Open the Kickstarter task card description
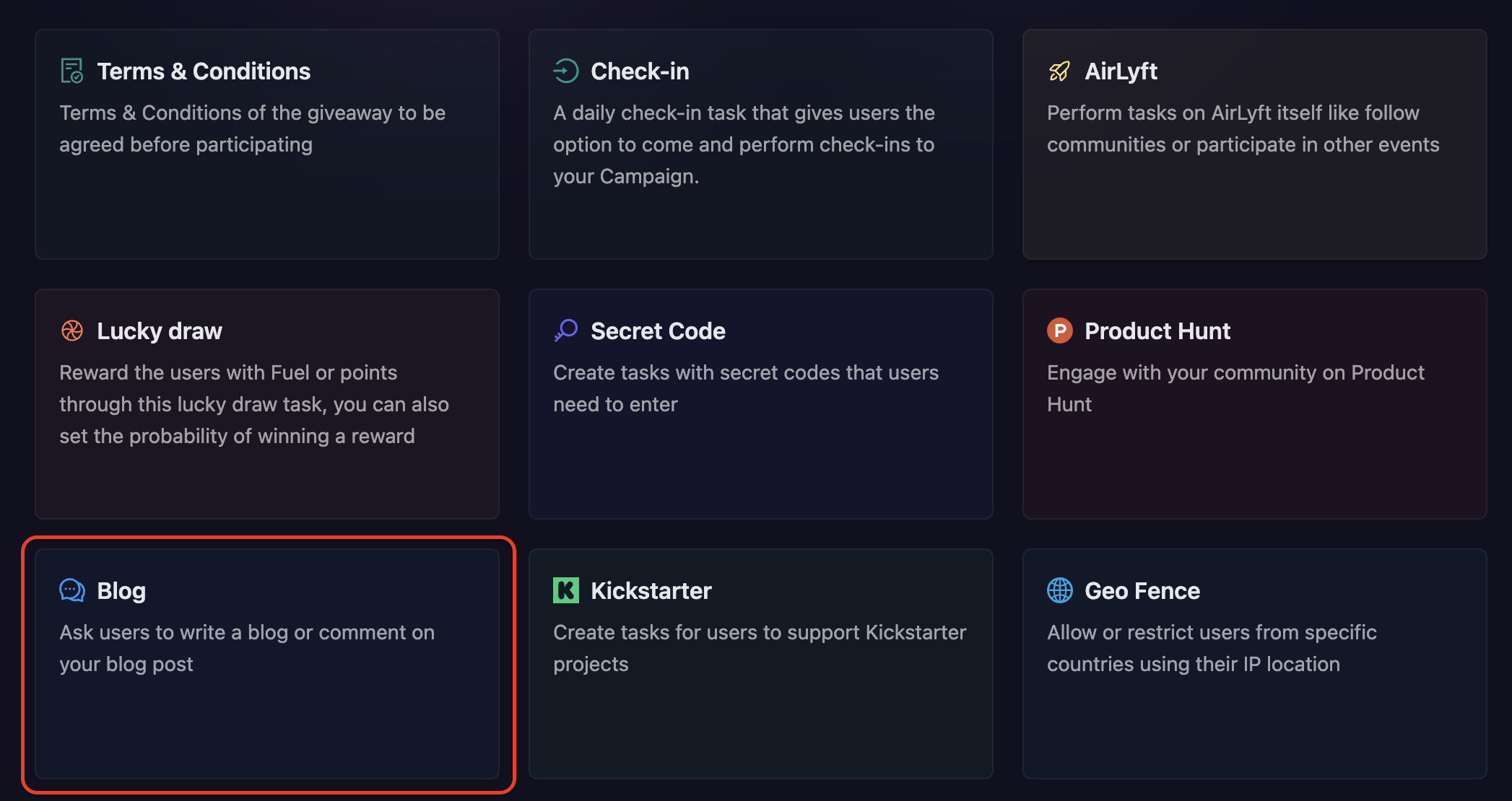Image resolution: width=1512 pixels, height=801 pixels. coord(760,648)
